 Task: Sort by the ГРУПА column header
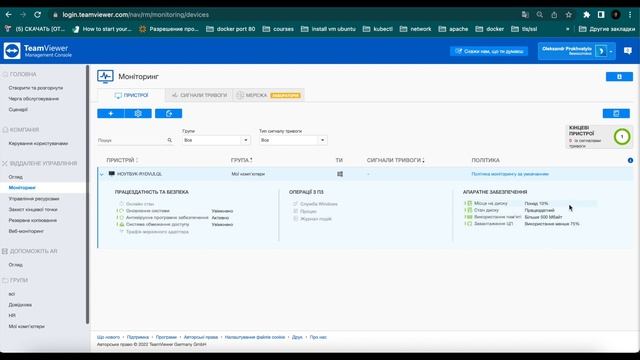(241, 160)
